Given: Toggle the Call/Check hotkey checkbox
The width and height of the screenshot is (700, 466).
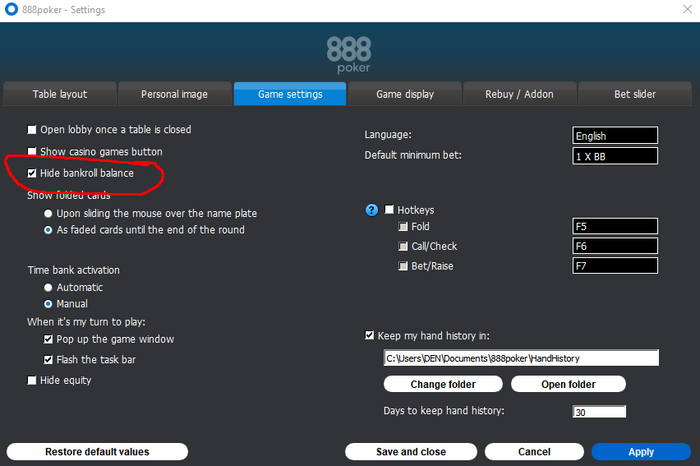Looking at the screenshot, I should pos(403,246).
